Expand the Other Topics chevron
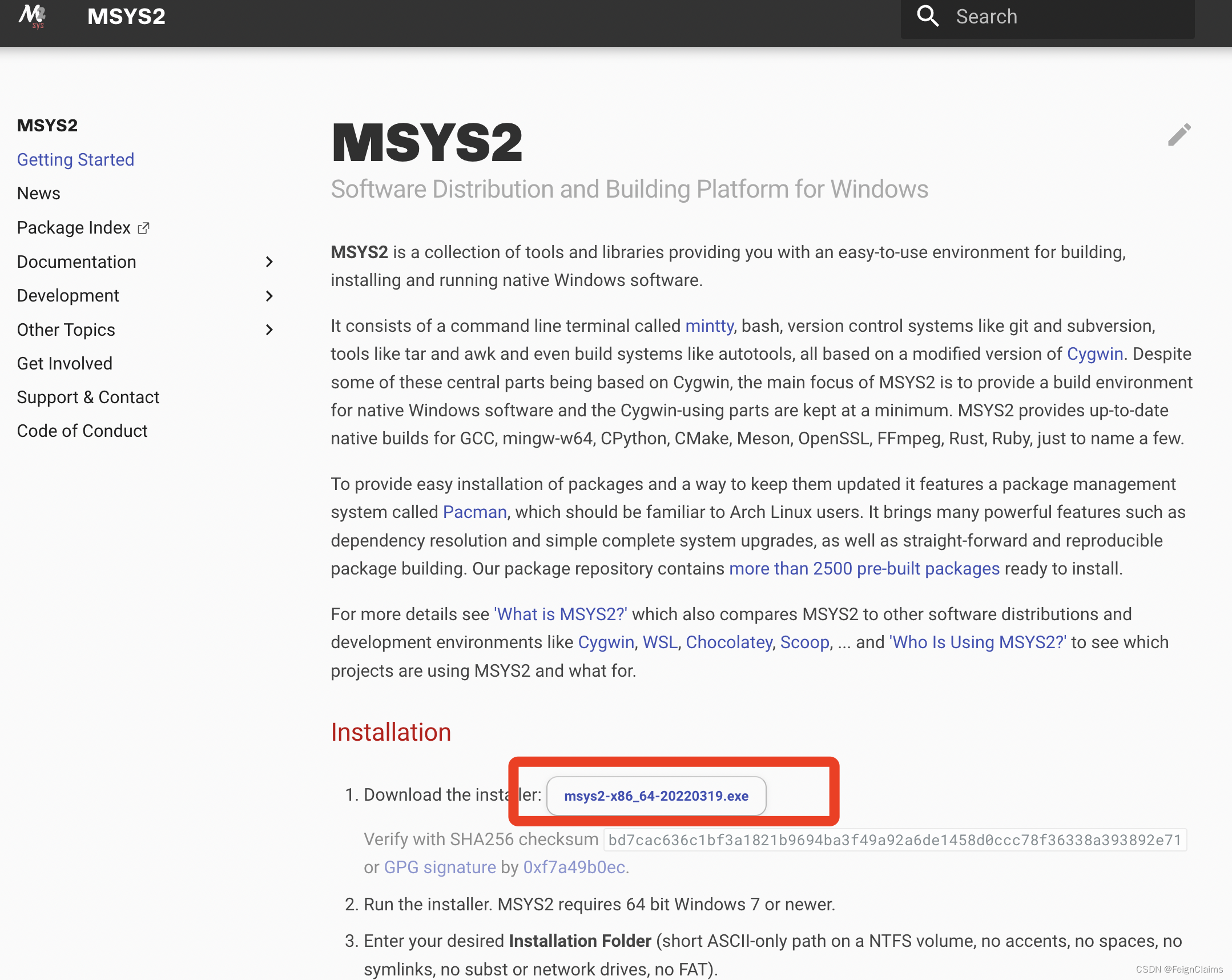This screenshot has width=1232, height=980. click(269, 330)
